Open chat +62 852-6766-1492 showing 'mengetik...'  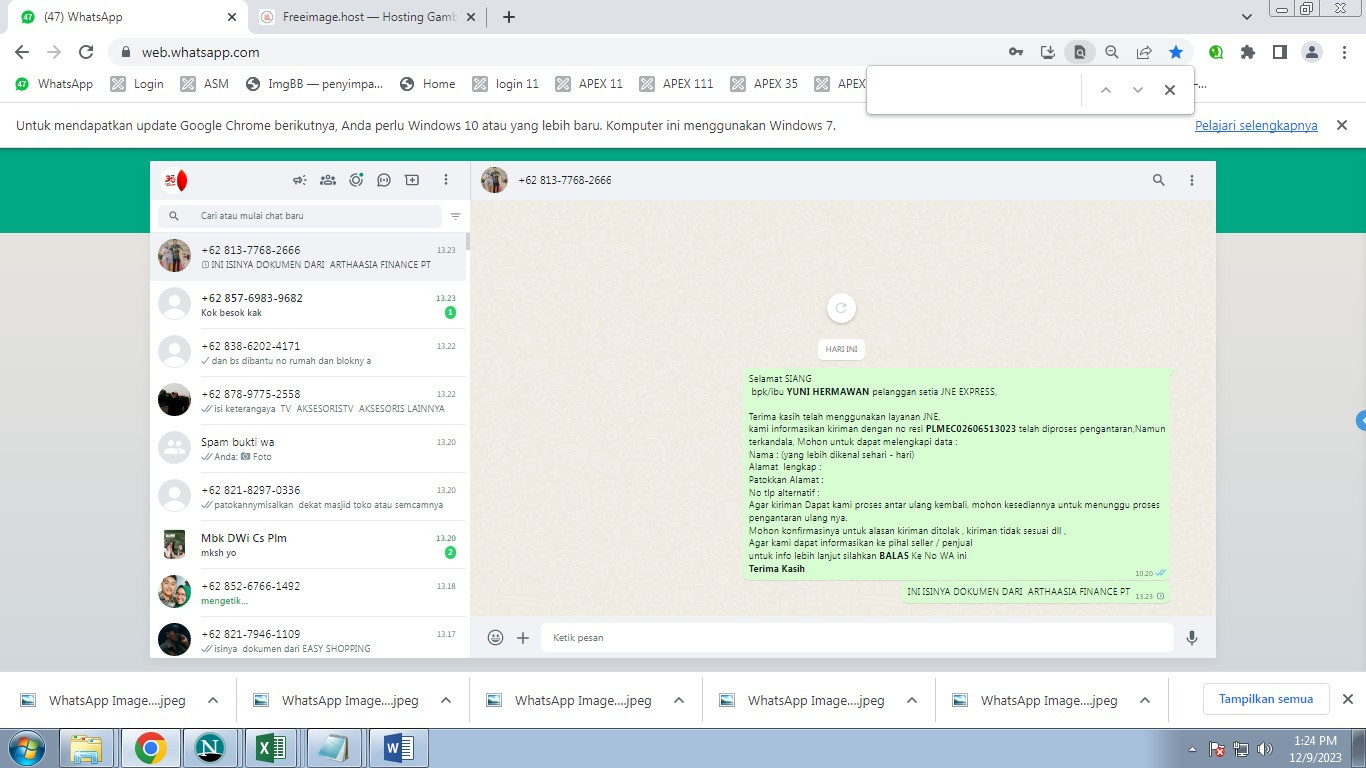pyautogui.click(x=308, y=593)
